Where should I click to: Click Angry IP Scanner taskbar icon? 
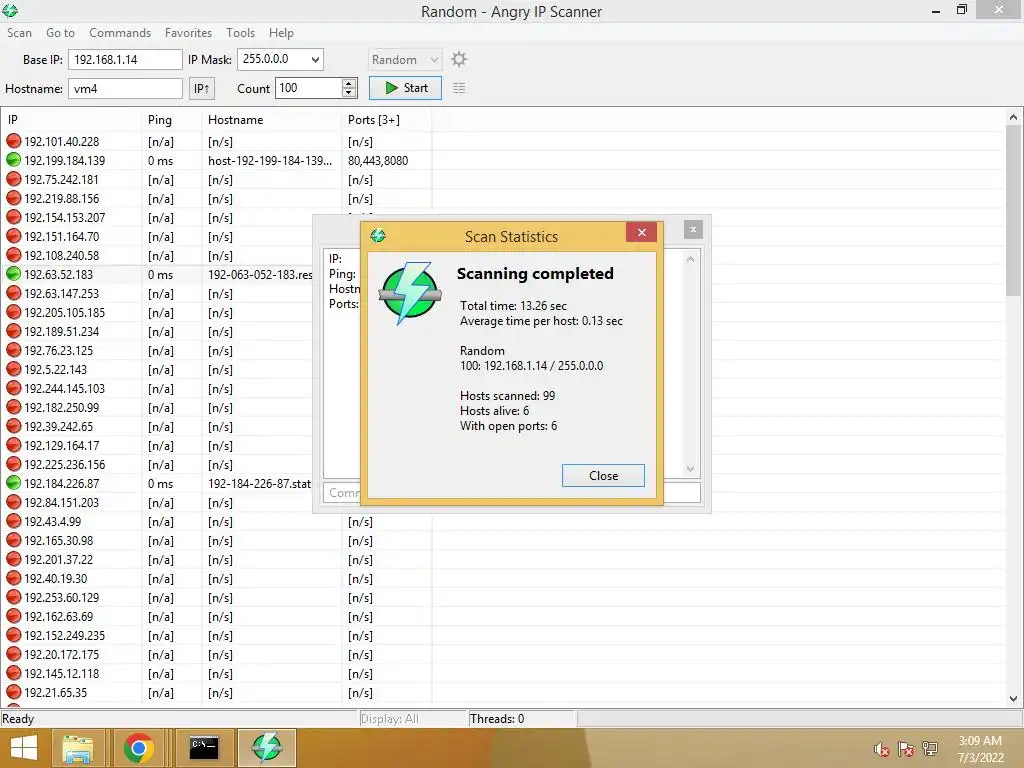(266, 748)
